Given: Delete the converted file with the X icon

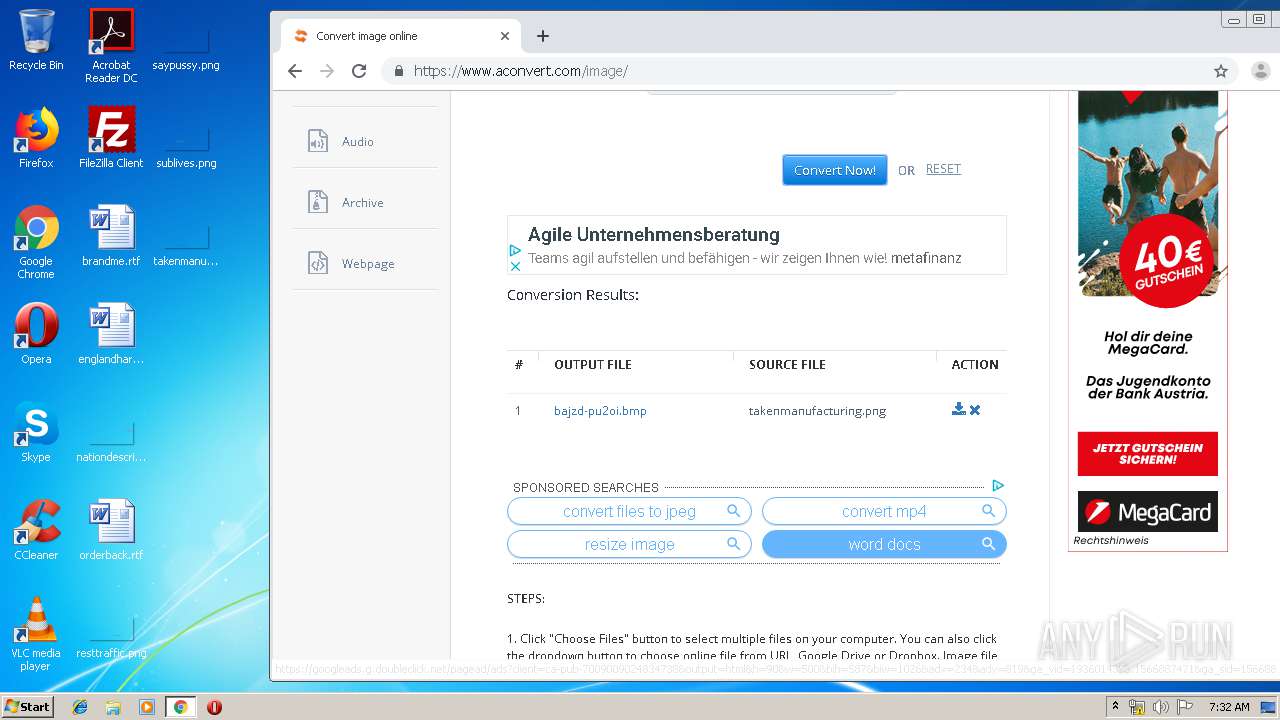Looking at the screenshot, I should [x=975, y=410].
